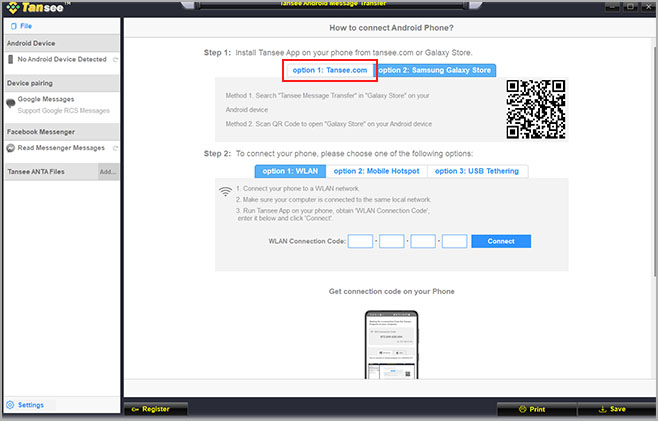Screen dimensions: 658x421
Task: Switch to option 2: Samsung Galaxy Store tab
Action: (x=435, y=70)
